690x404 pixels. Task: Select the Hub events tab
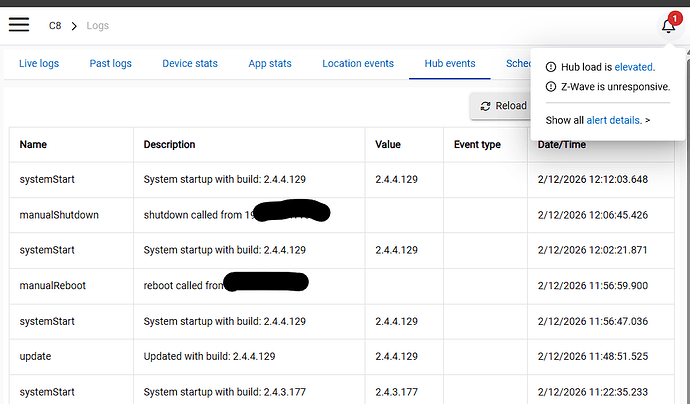click(x=449, y=64)
